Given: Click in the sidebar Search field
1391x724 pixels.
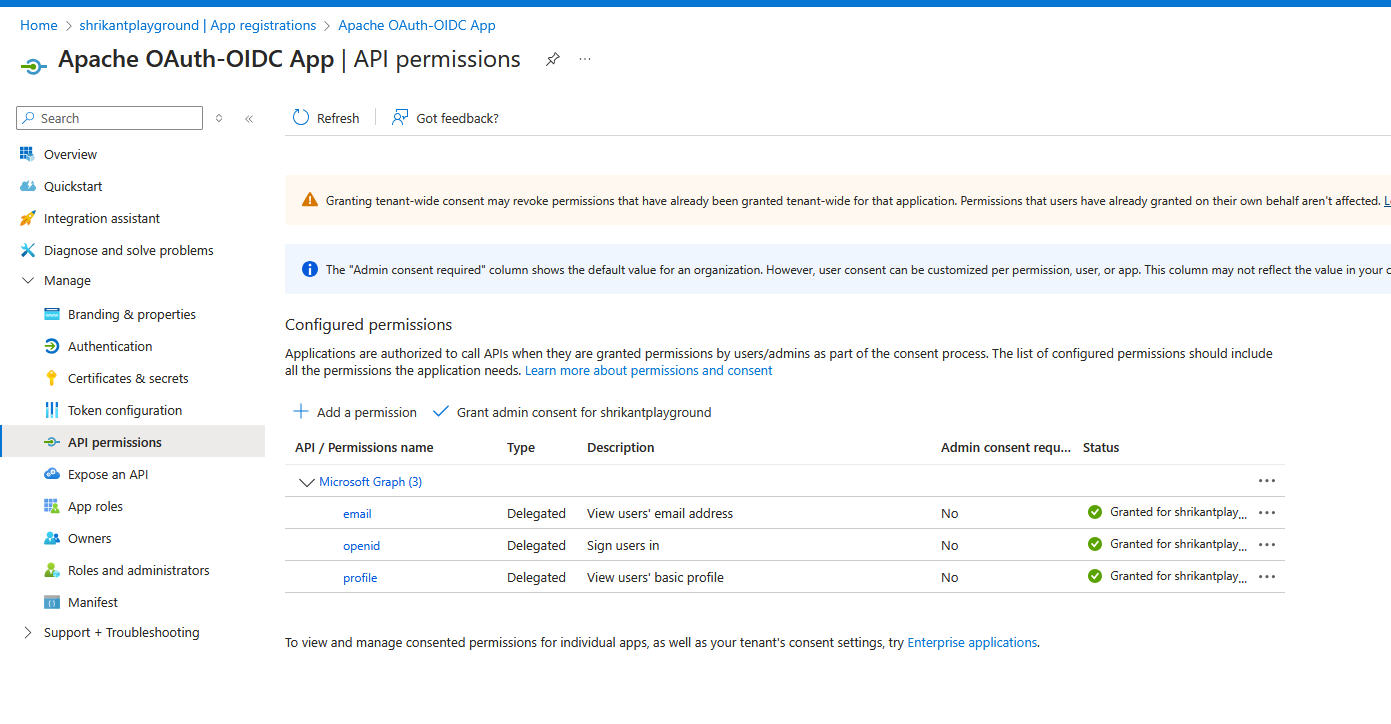Looking at the screenshot, I should pyautogui.click(x=110, y=118).
